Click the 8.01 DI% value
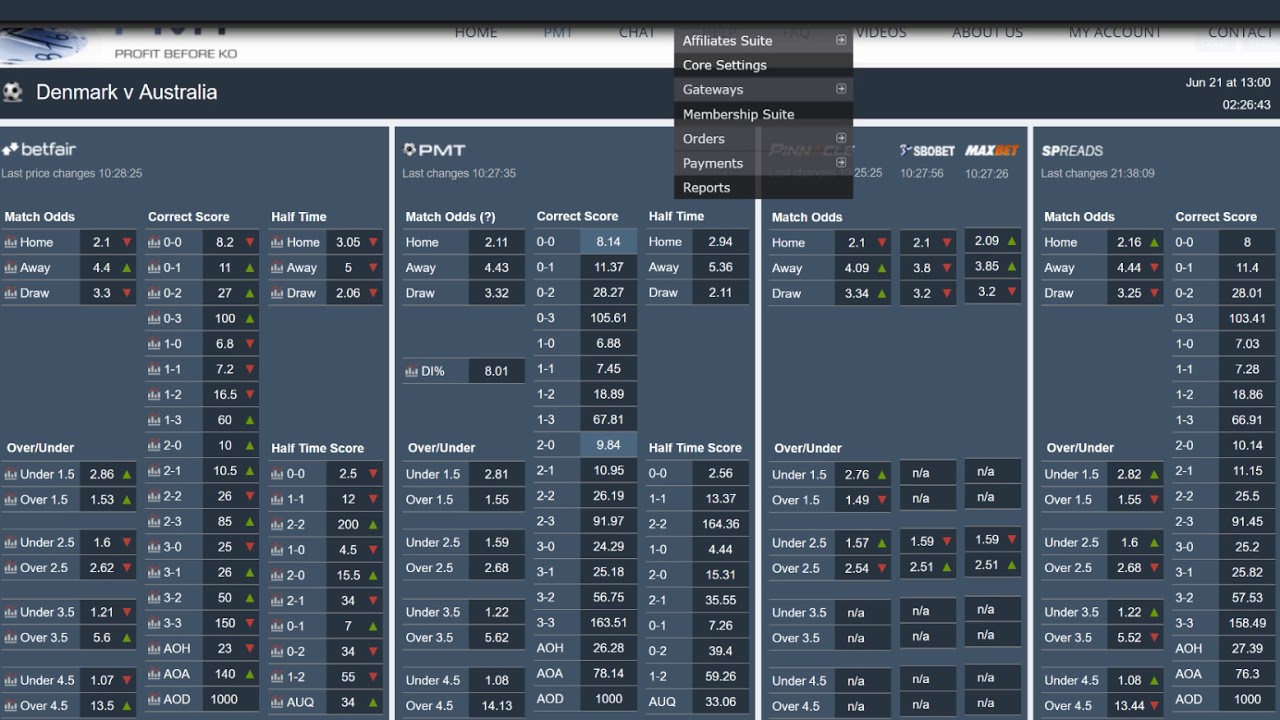1280x720 pixels. click(496, 371)
